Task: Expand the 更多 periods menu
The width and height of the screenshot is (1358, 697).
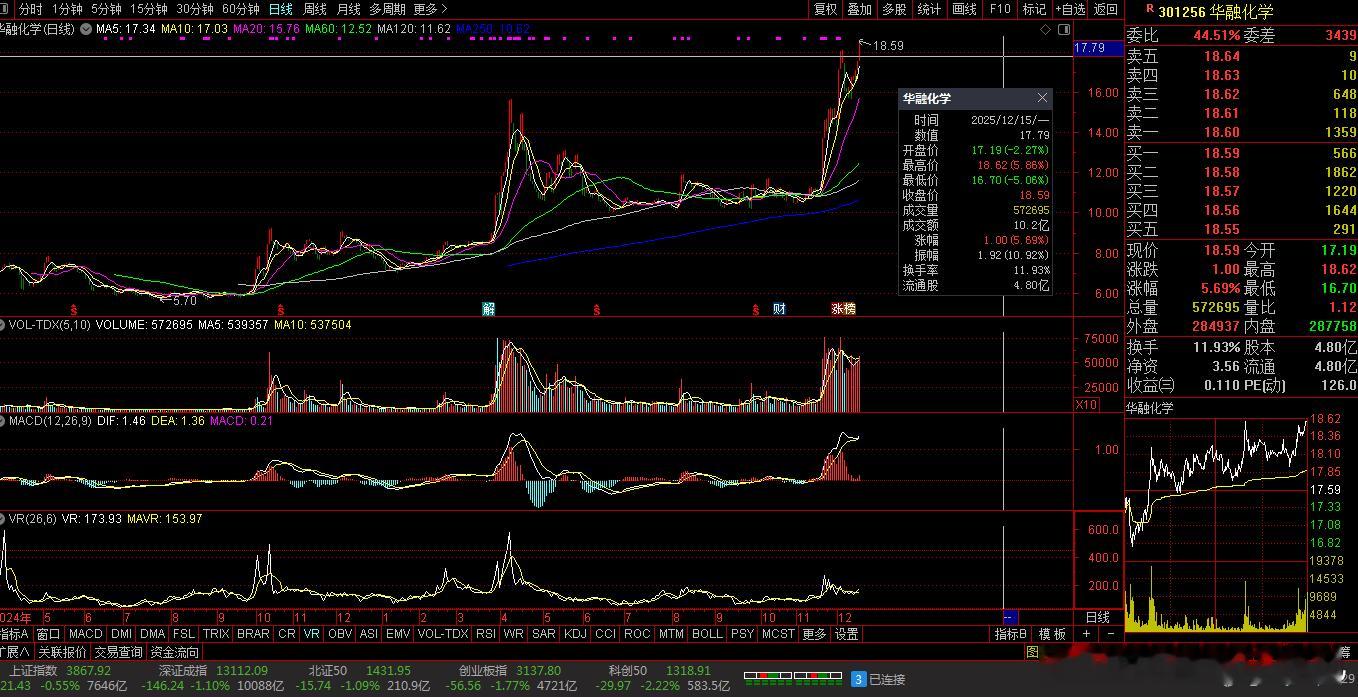Action: coord(430,9)
